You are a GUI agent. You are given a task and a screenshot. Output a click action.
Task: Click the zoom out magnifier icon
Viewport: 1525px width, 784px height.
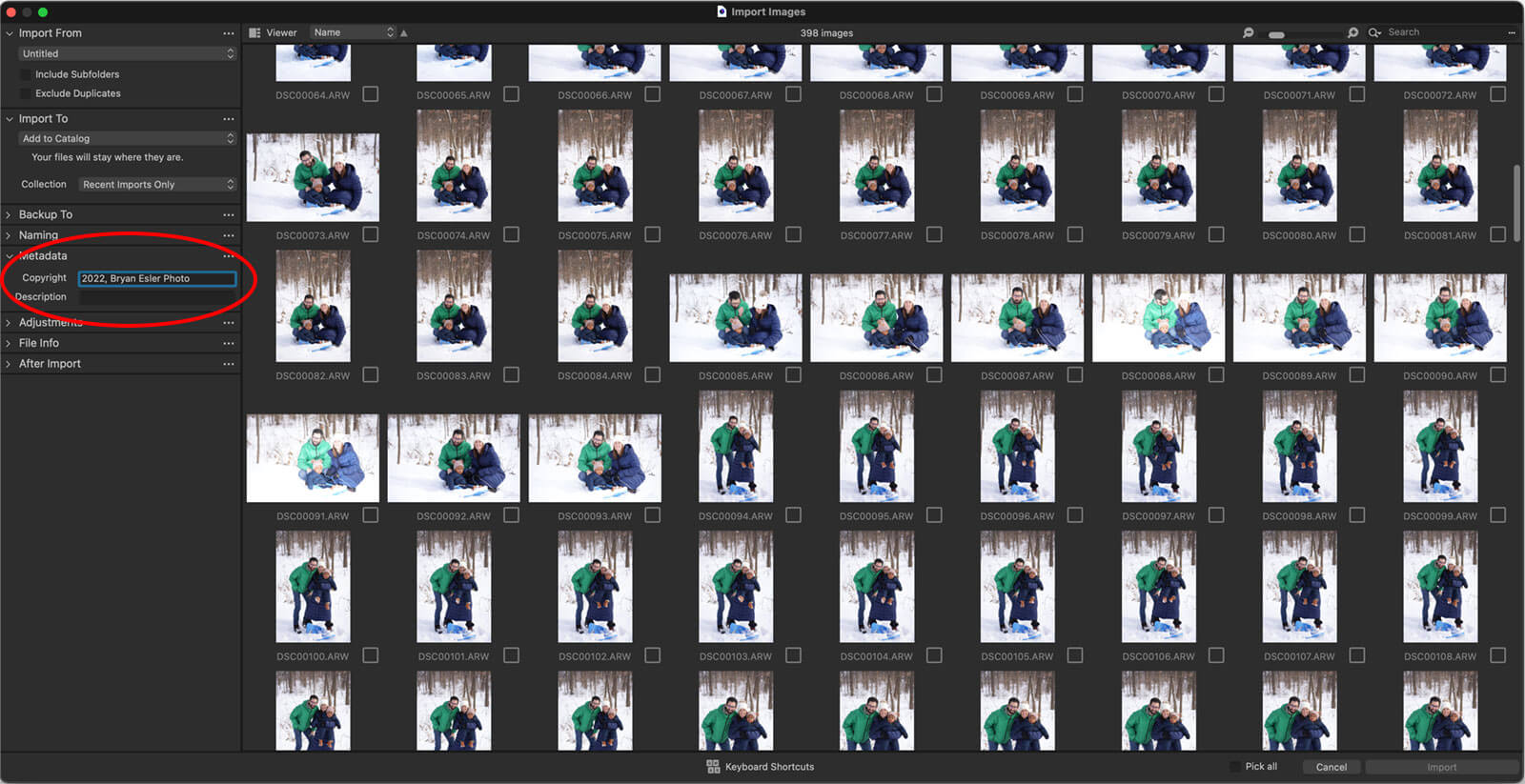click(1248, 32)
